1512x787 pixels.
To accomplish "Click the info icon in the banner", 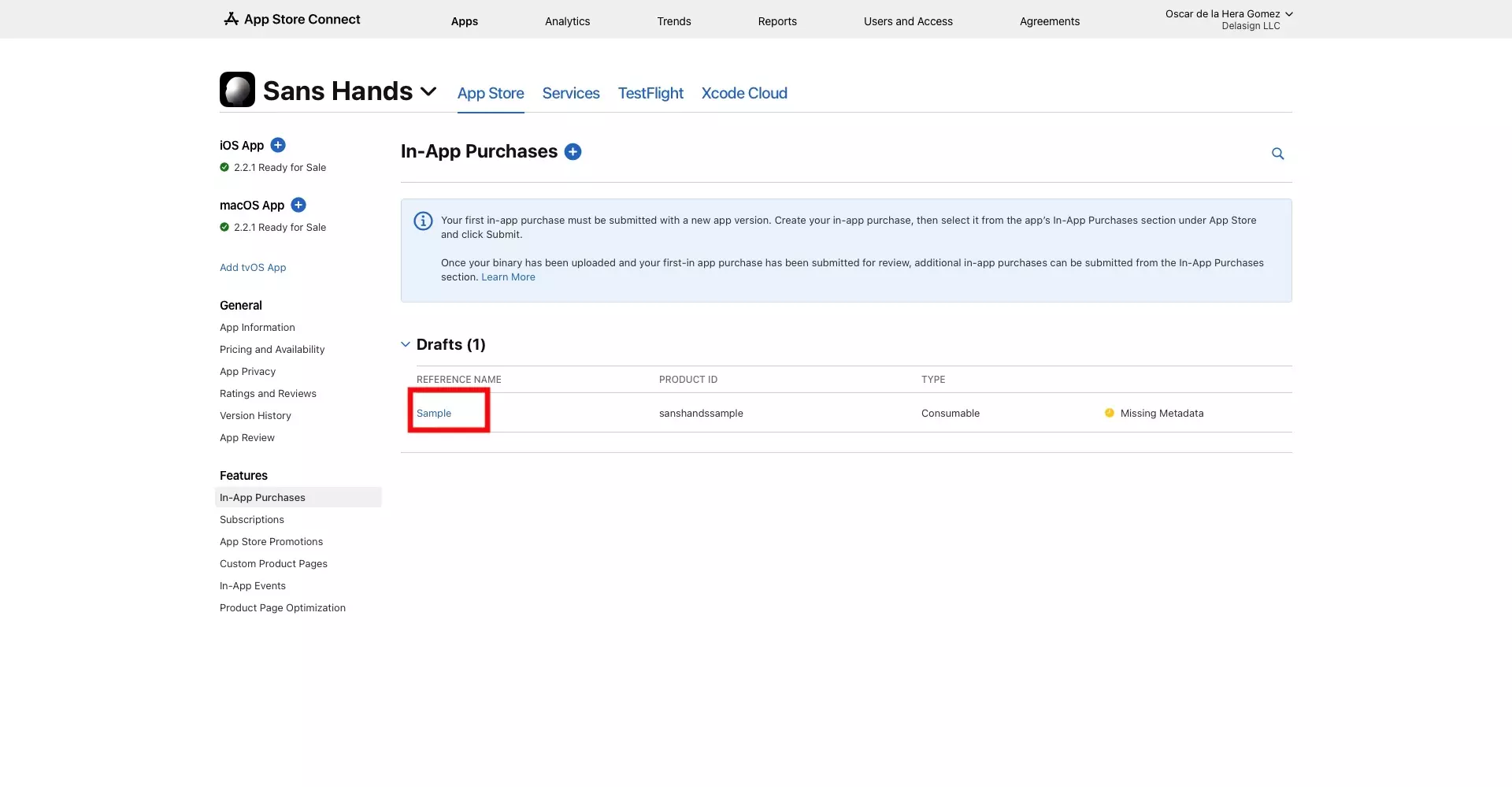I will tap(422, 221).
